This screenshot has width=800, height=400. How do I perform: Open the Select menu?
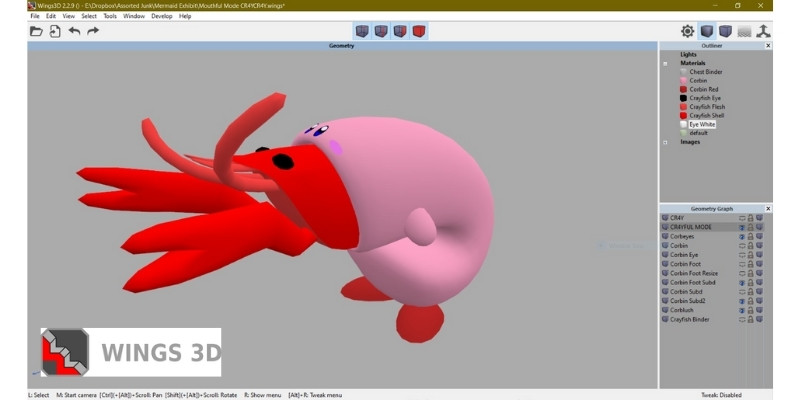pyautogui.click(x=89, y=16)
